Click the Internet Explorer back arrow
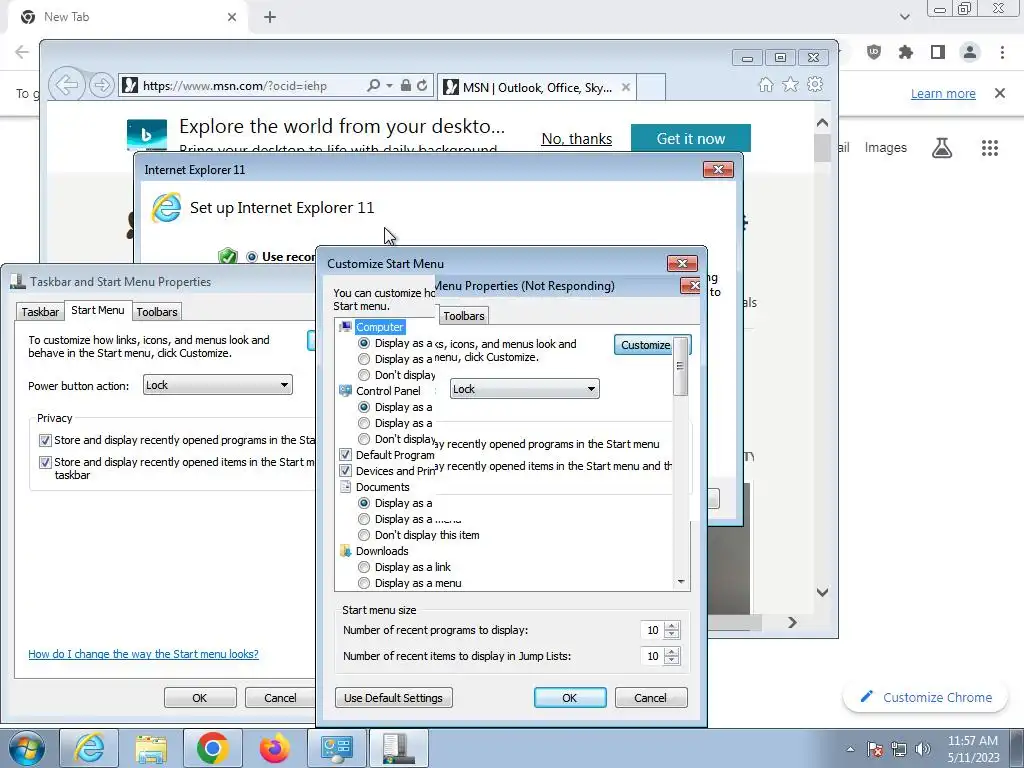This screenshot has width=1024, height=768. point(67,84)
